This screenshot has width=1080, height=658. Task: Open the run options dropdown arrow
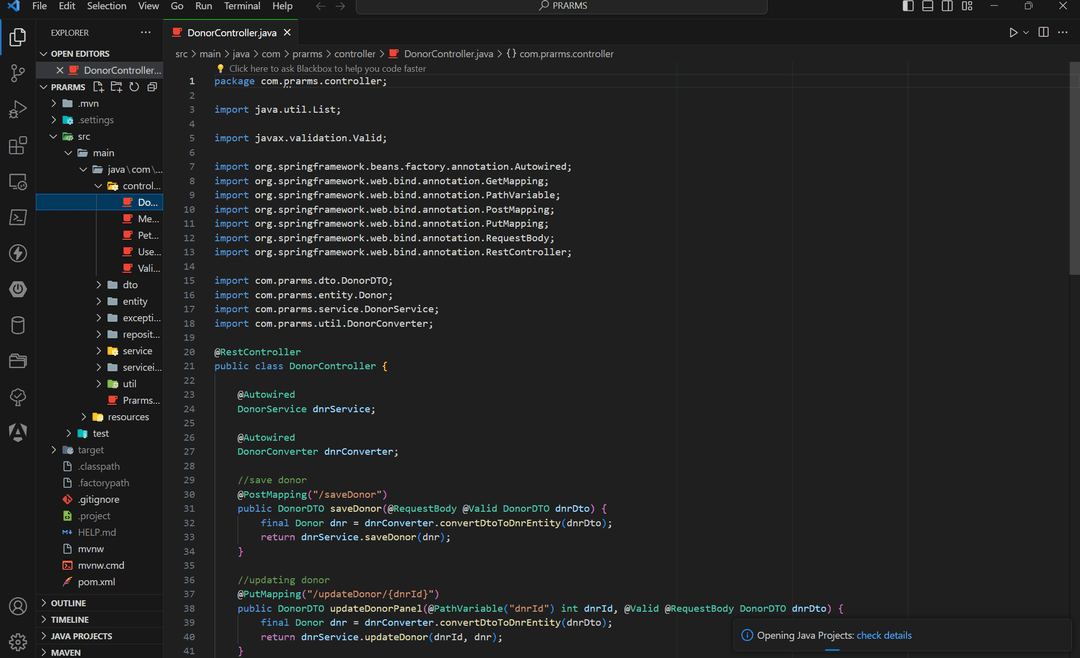click(x=1025, y=32)
